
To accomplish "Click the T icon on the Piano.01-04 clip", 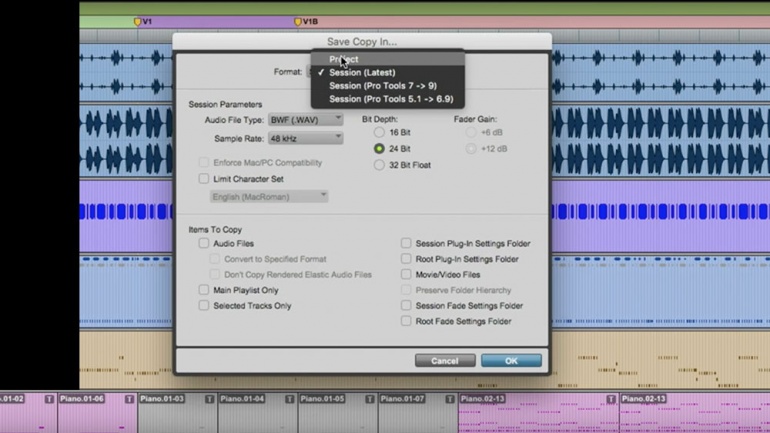I will (x=289, y=399).
